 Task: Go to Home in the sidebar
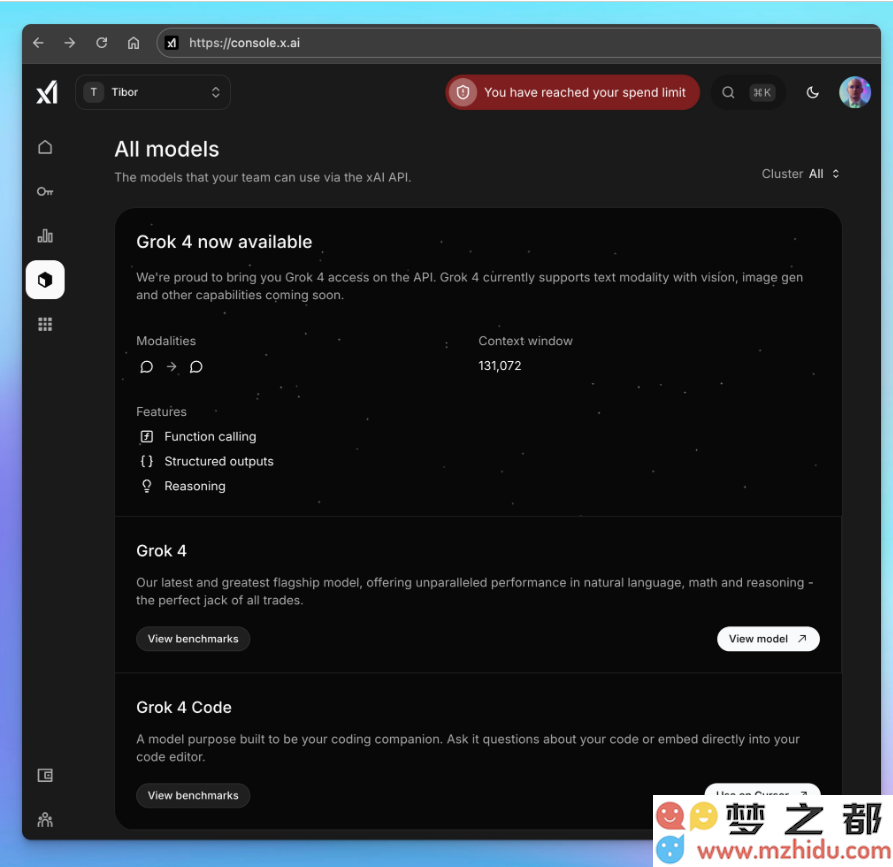[45, 148]
